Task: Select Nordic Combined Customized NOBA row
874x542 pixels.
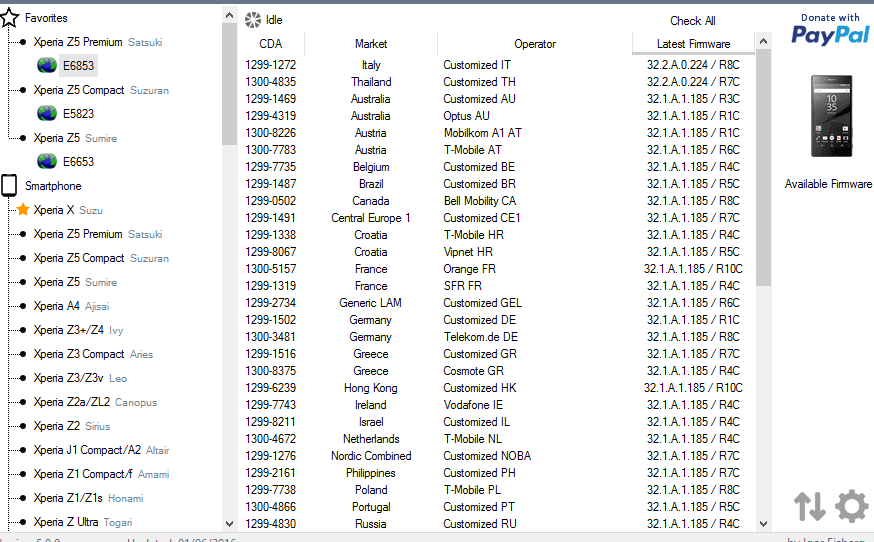Action: 497,456
